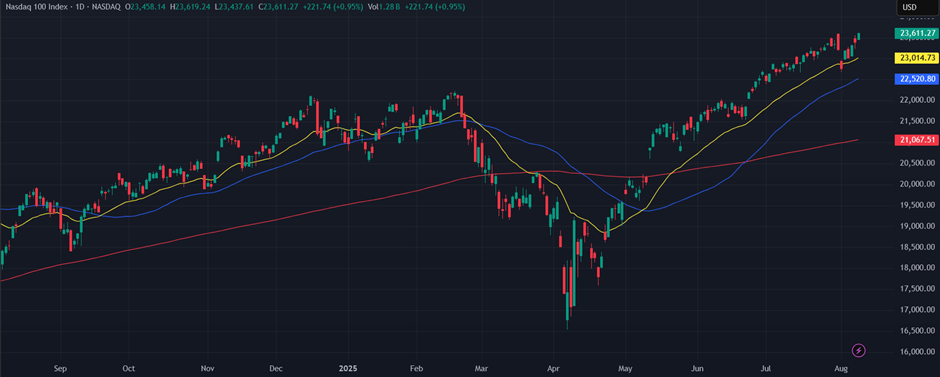Click the 21,500.00 price axis label
The height and width of the screenshot is (377, 940).
917,121
